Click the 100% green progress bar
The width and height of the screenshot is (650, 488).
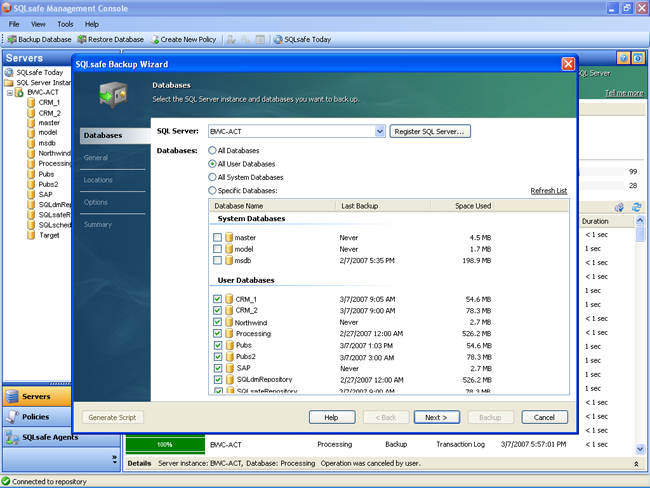(165, 444)
